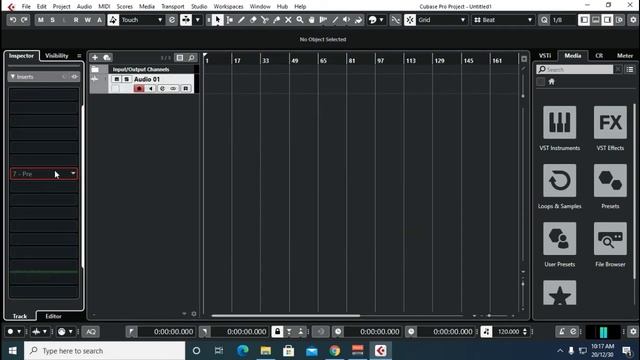Open color tool dropdown arrow
This screenshot has height=360, width=640.
point(381,20)
